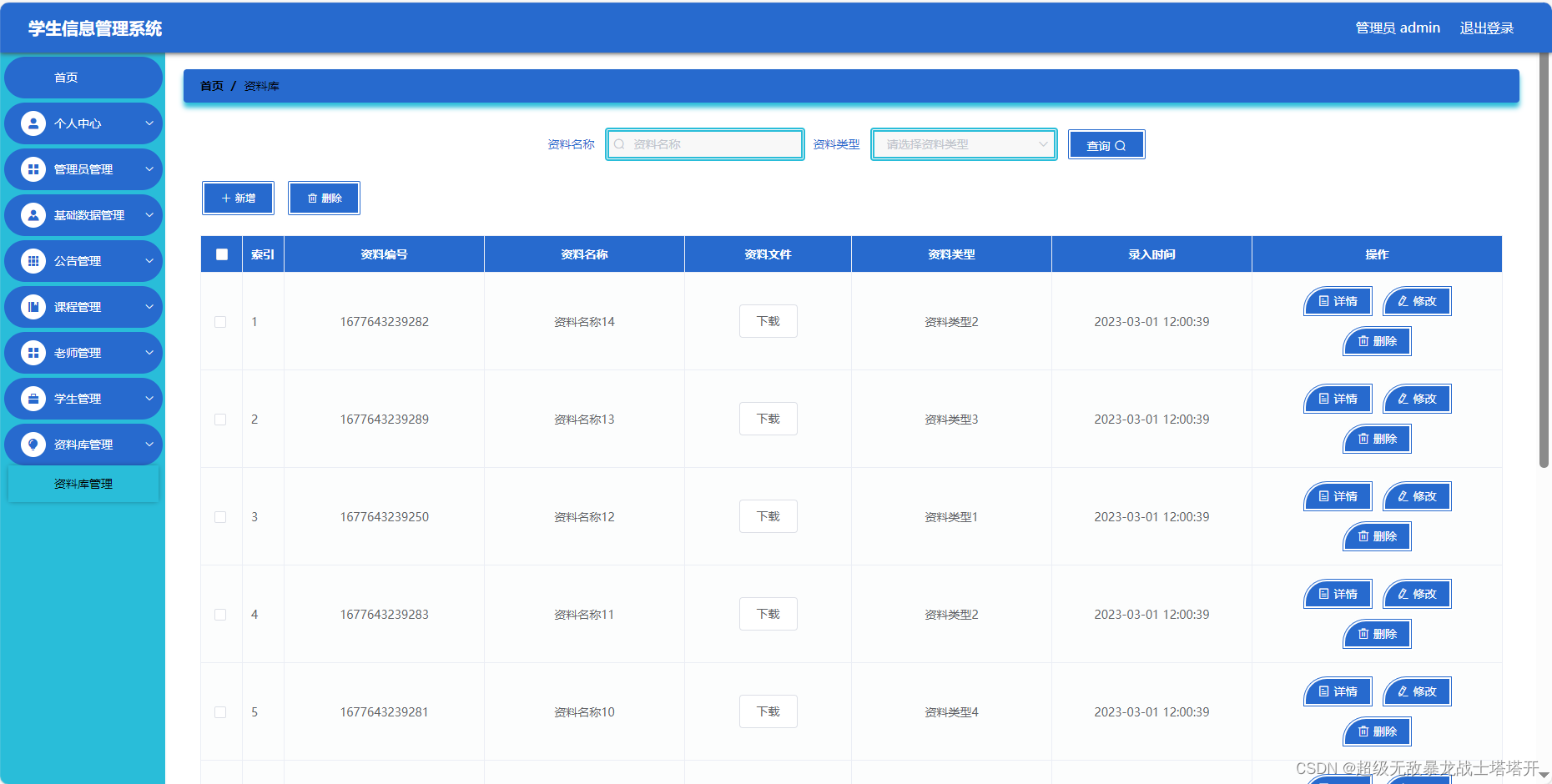Click the 管理员管理 grid icon in sidebar

tap(33, 169)
